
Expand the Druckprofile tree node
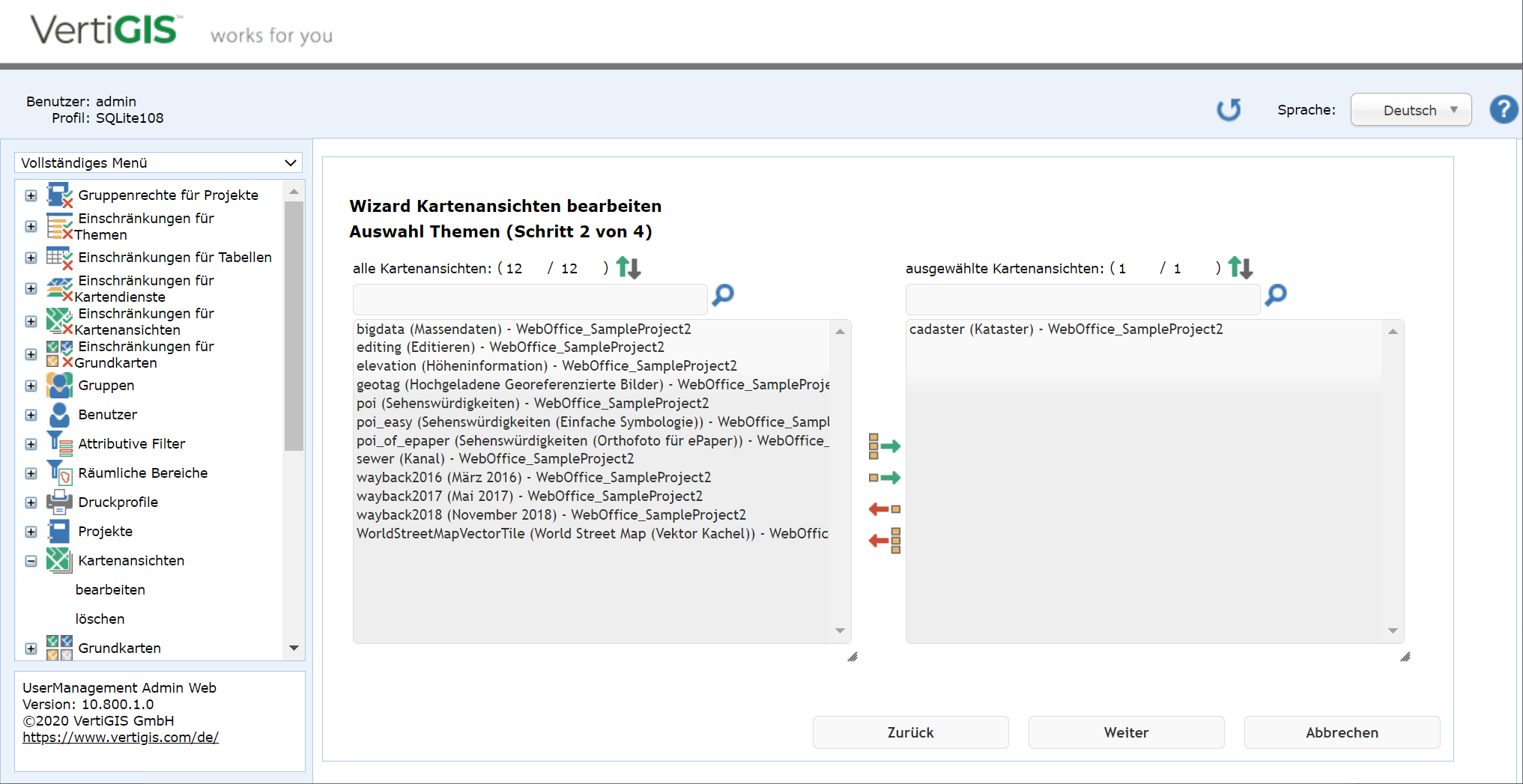pyautogui.click(x=31, y=502)
